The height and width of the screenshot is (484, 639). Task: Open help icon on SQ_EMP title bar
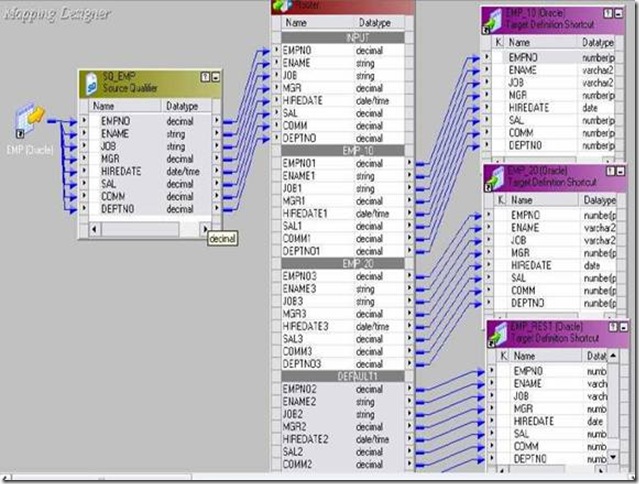205,77
